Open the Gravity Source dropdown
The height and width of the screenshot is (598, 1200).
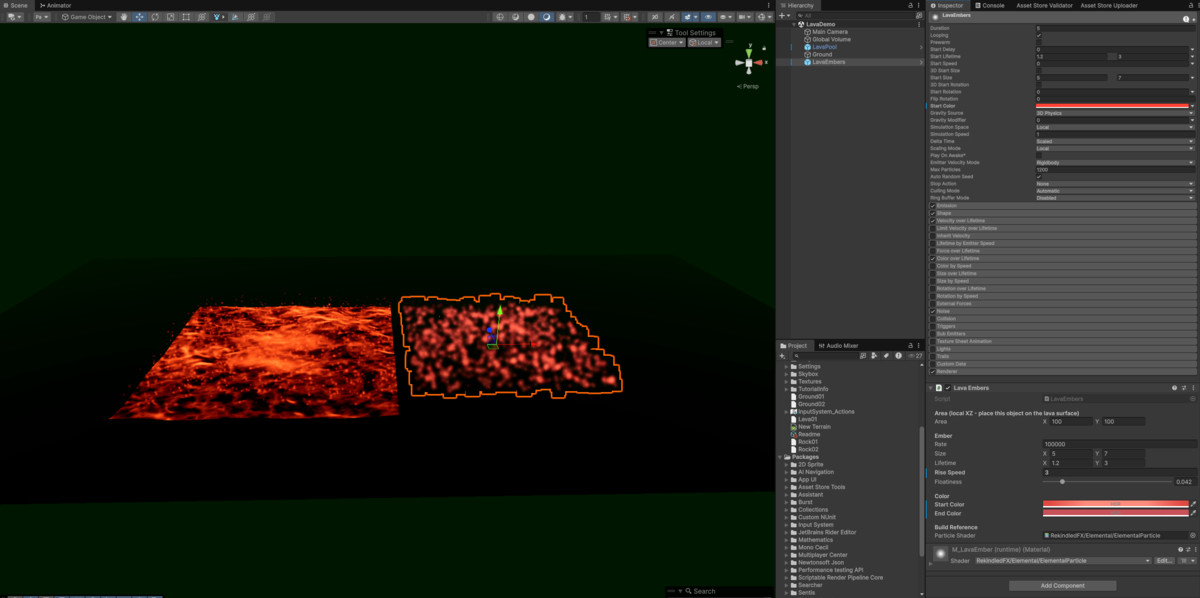tap(1115, 113)
